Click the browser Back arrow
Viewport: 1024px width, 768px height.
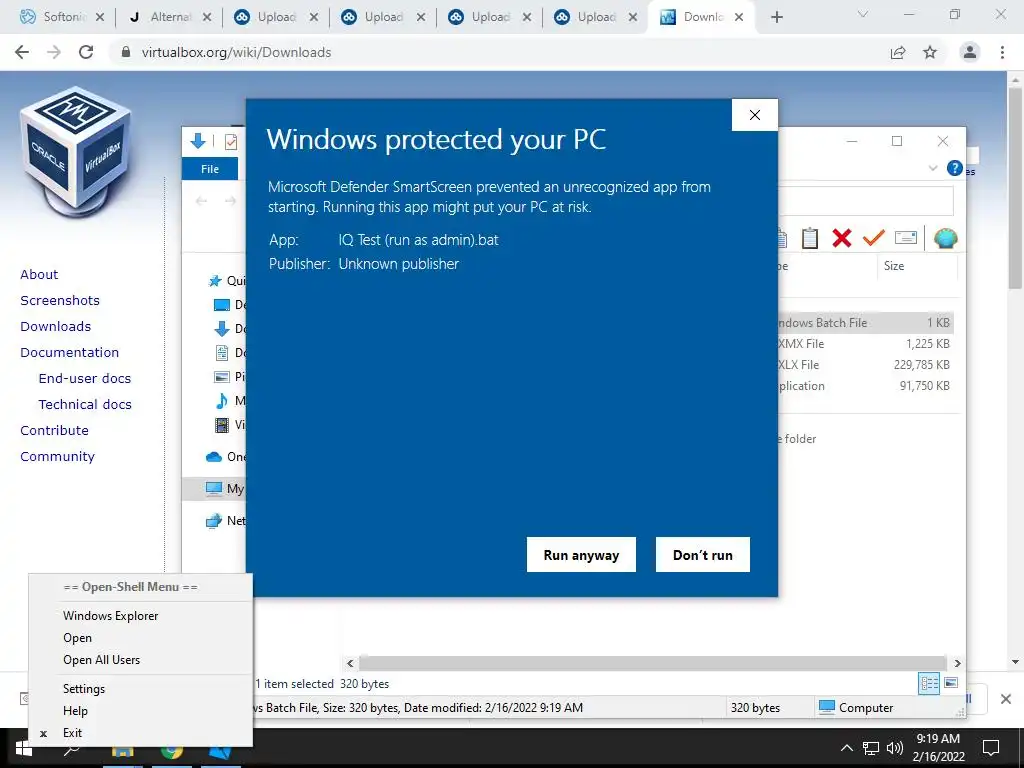(x=22, y=52)
